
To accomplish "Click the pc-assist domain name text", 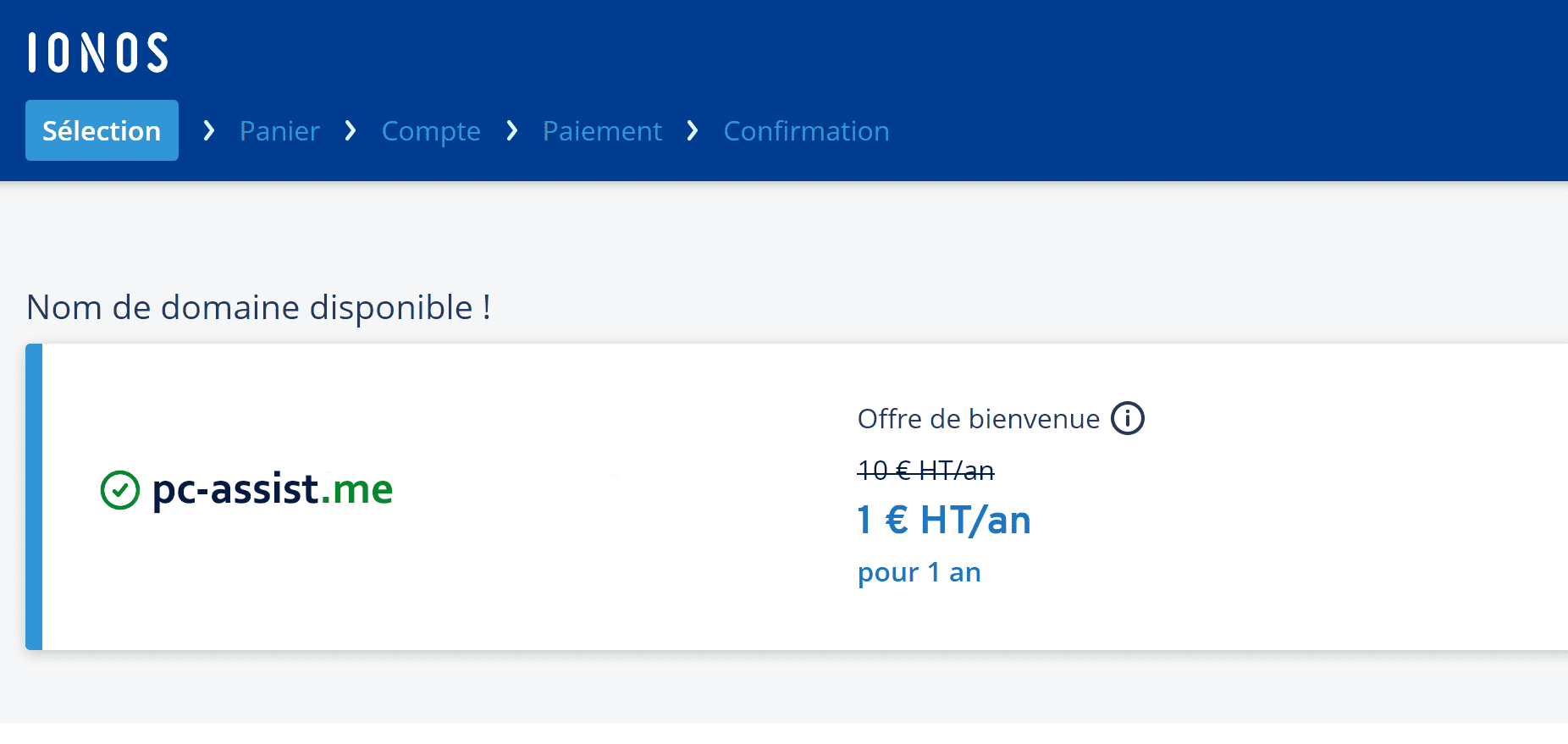I will click(x=235, y=489).
